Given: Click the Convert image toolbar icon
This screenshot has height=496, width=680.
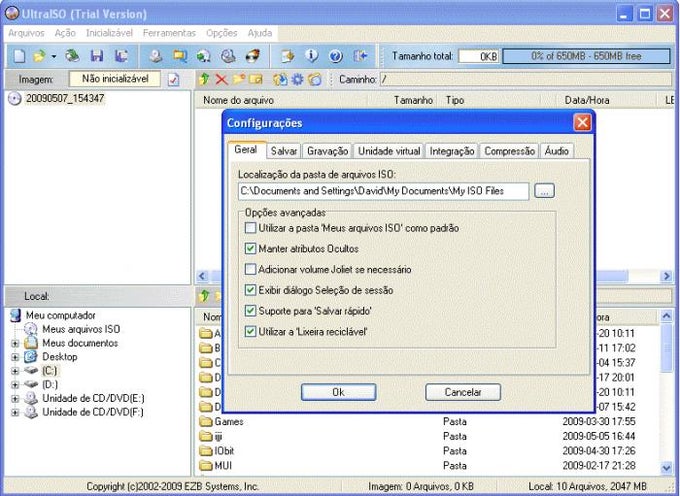Looking at the screenshot, I should pos(204,56).
